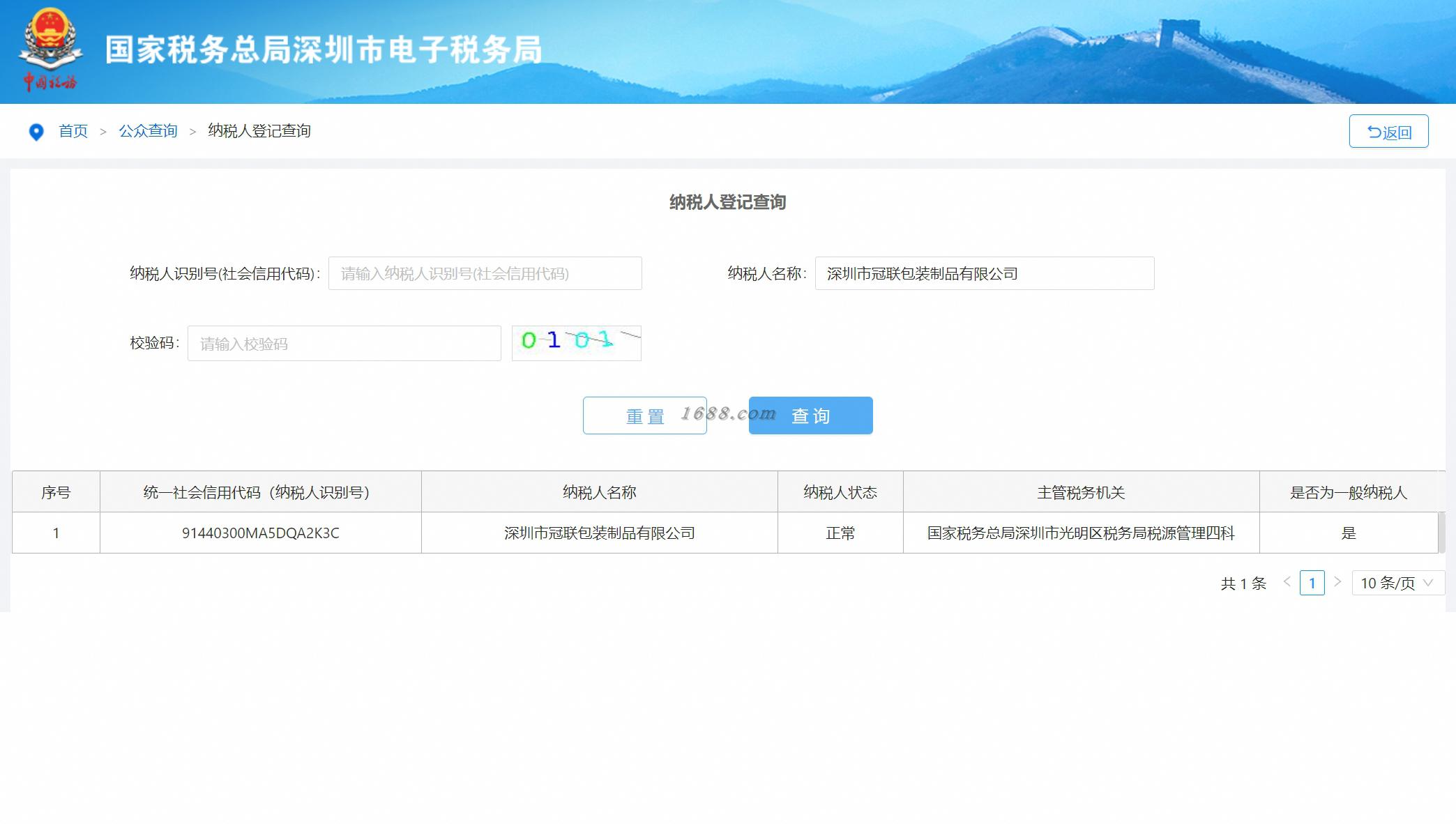This screenshot has width=1456, height=824.
Task: Click previous page arrow in pagination
Action: [1287, 582]
